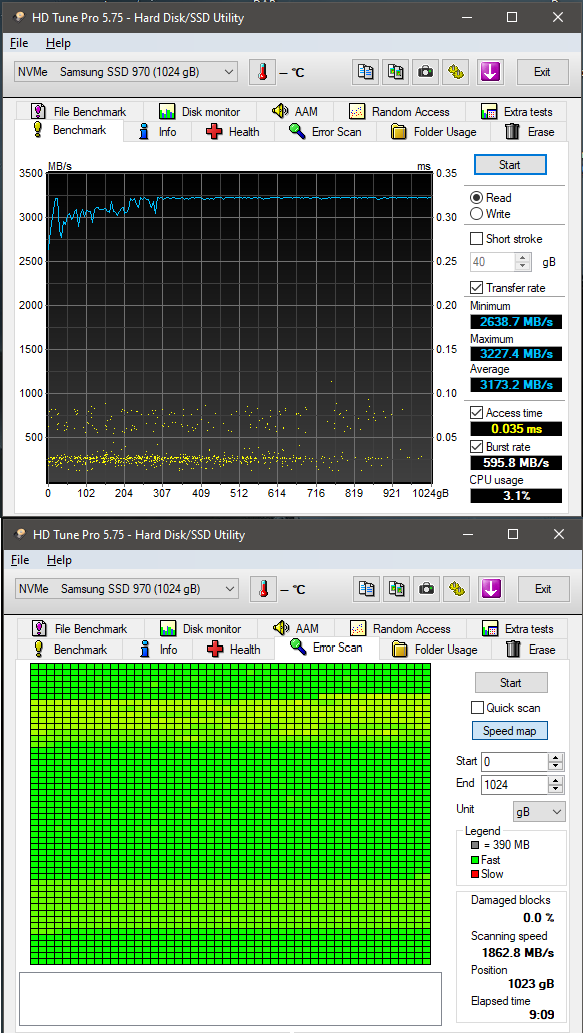The image size is (583, 1033).
Task: Click the thermometer temperature icon in upper window
Action: click(262, 72)
